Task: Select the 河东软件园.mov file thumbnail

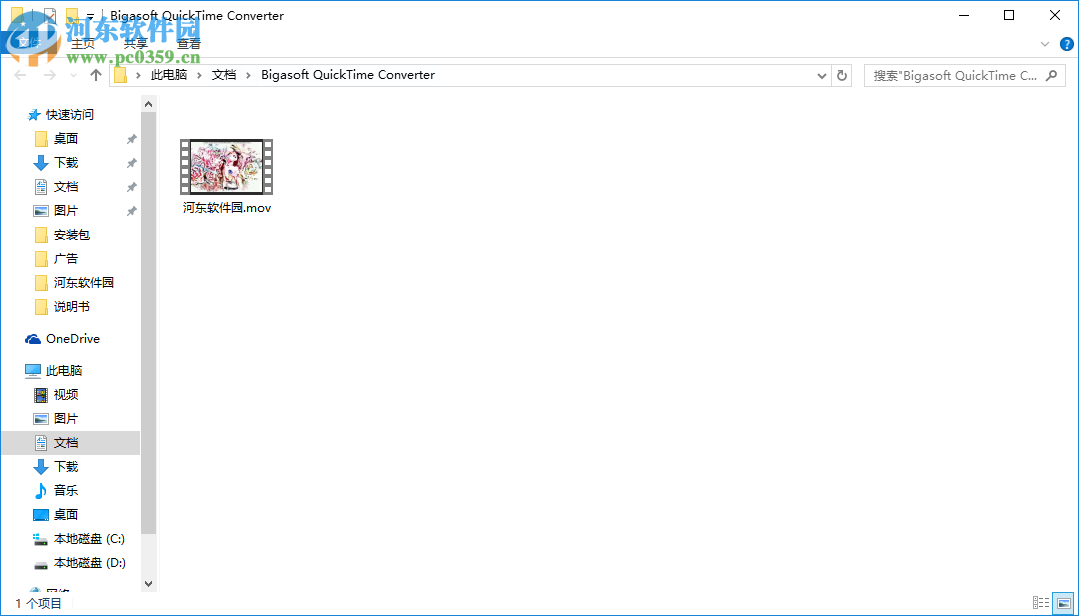Action: tap(226, 166)
